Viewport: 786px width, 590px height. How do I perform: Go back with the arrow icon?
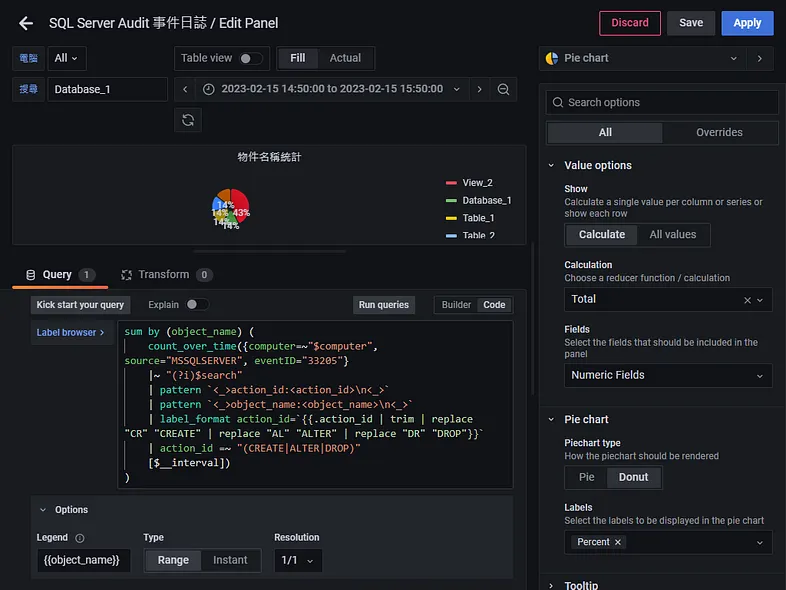tap(26, 23)
